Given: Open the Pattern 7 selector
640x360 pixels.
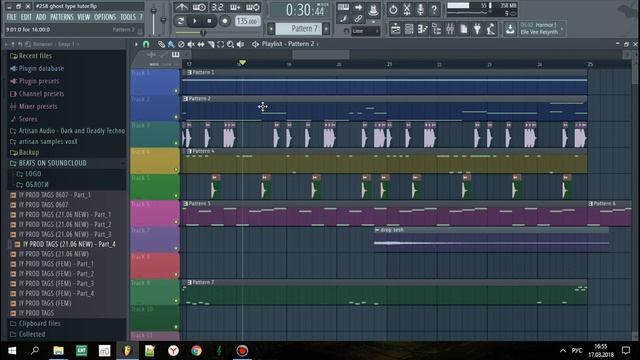Looking at the screenshot, I should [x=299, y=29].
